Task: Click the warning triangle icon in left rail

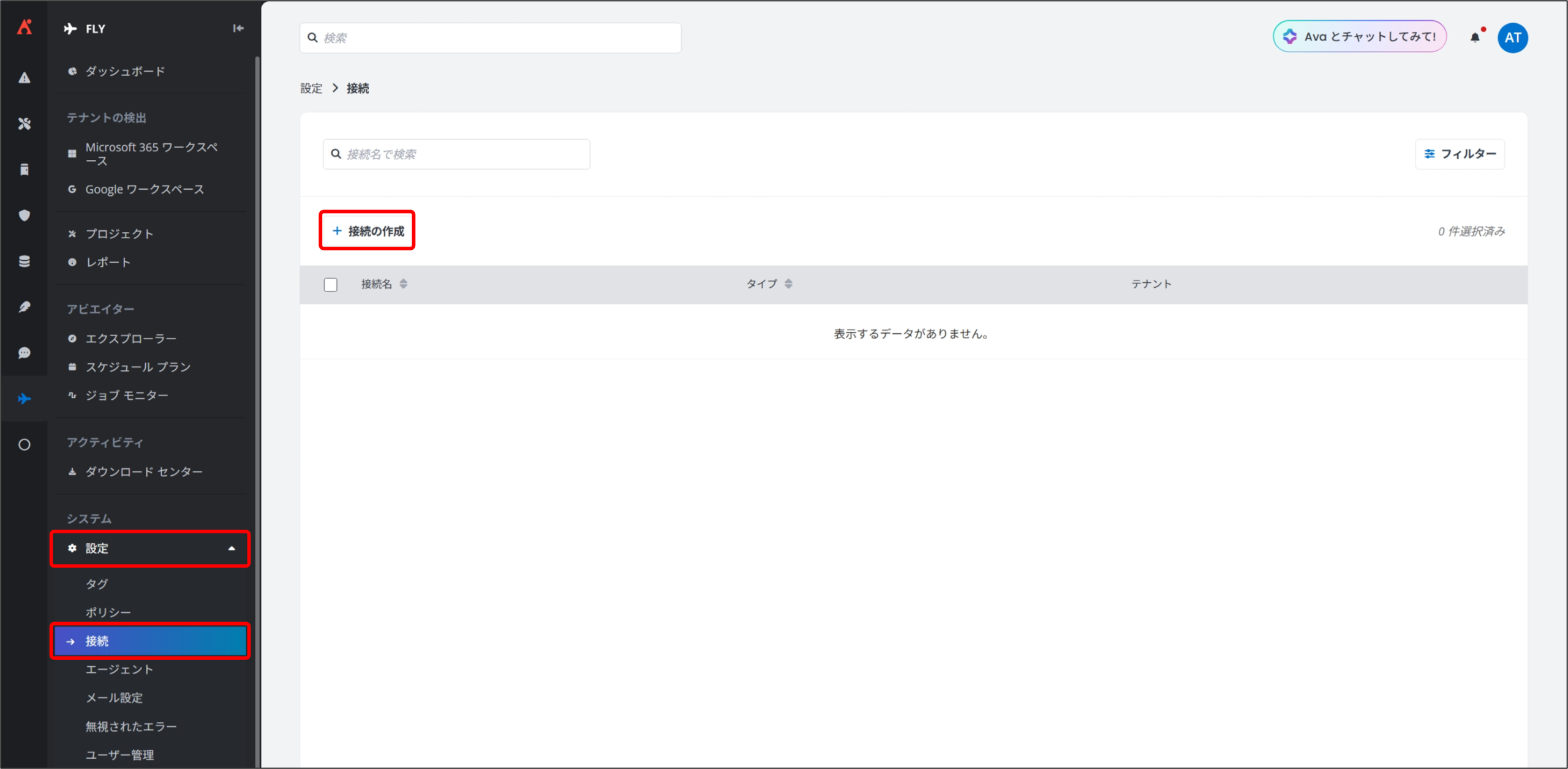Action: click(x=24, y=78)
